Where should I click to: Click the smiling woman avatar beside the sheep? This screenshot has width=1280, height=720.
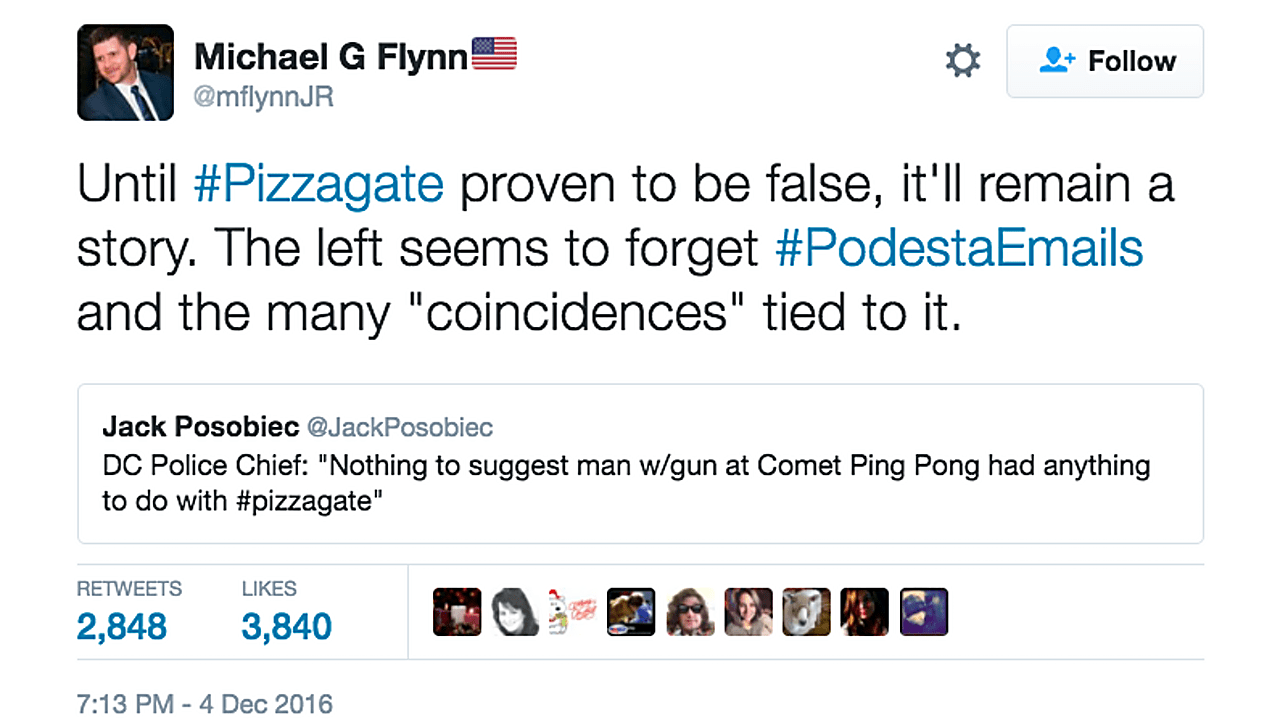tap(748, 612)
